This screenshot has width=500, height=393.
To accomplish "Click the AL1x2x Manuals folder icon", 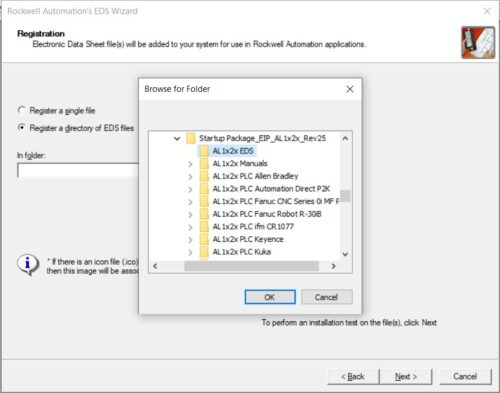I will coord(204,164).
